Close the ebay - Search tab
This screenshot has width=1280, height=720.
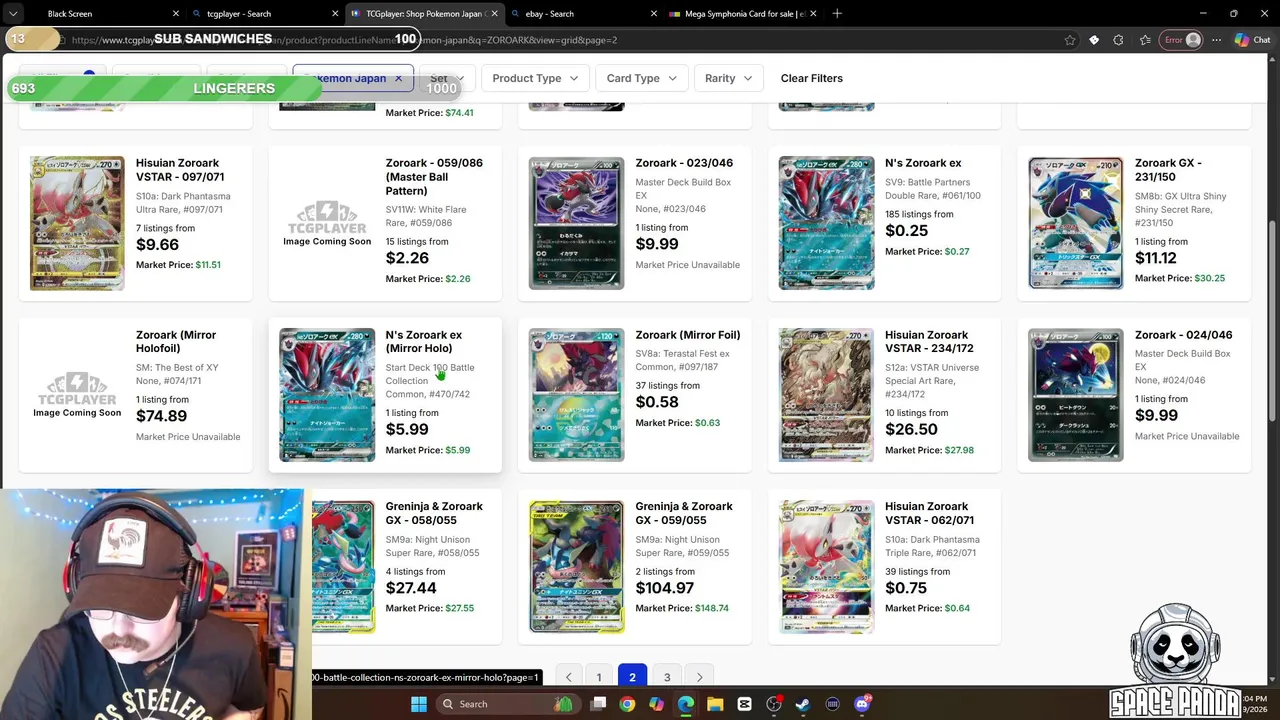pos(654,14)
